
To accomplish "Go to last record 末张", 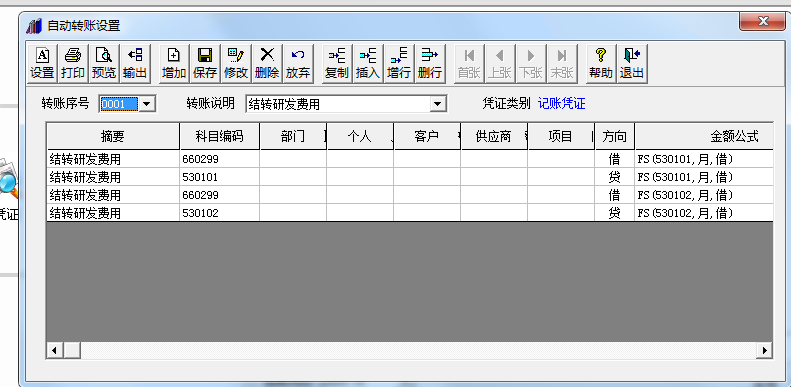I will (x=562, y=64).
